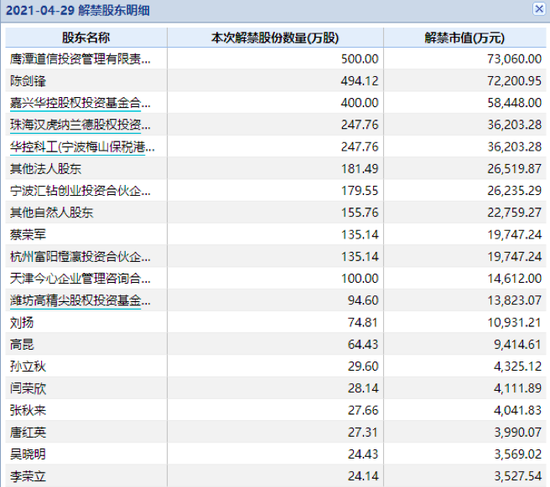Click share count 181.49

360,169
